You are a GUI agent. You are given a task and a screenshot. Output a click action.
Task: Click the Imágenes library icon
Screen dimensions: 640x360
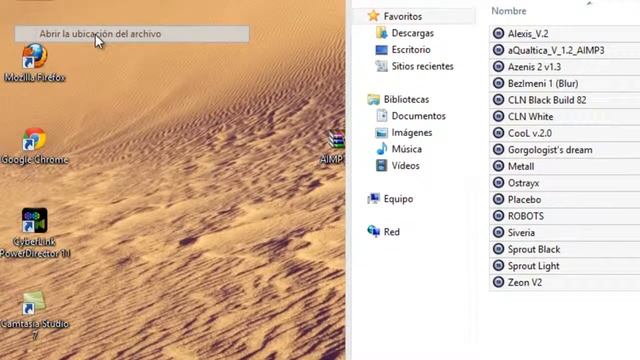coord(381,133)
